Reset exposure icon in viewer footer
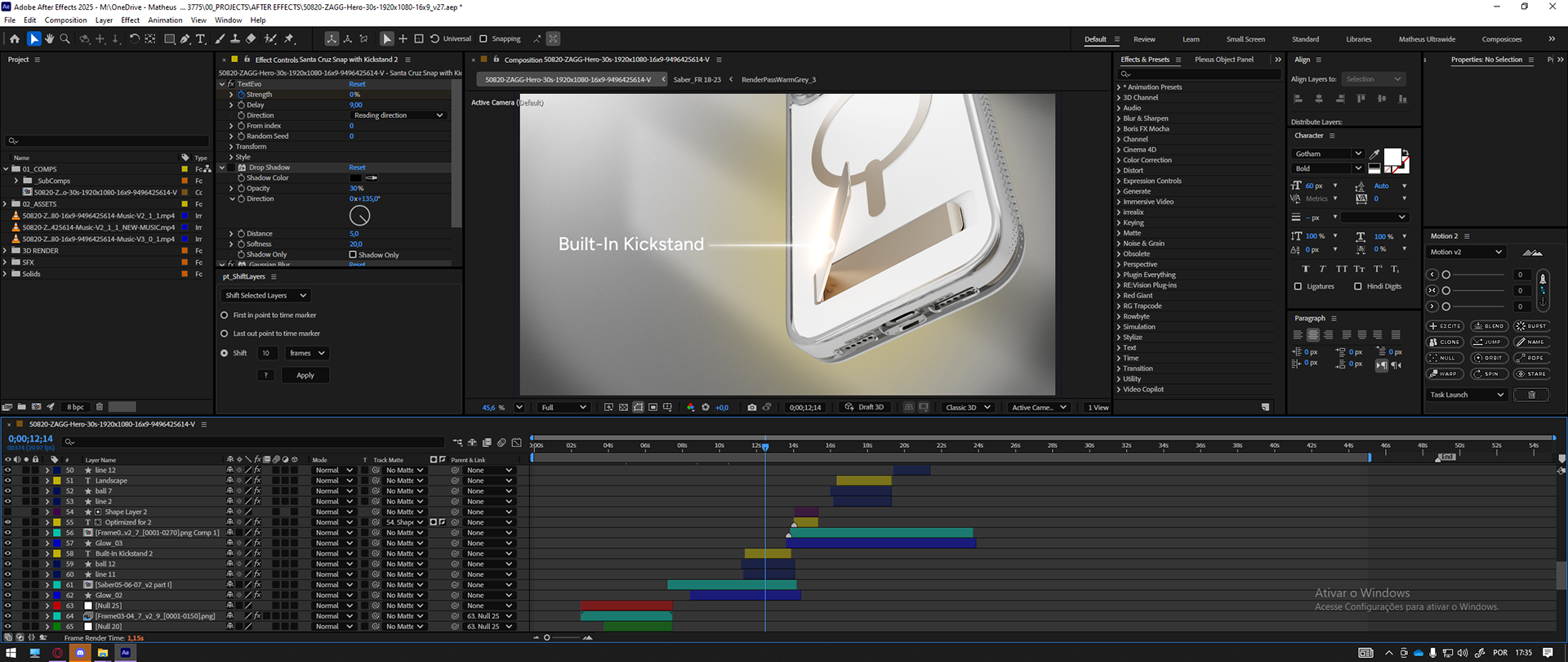1568x662 pixels. pos(706,407)
